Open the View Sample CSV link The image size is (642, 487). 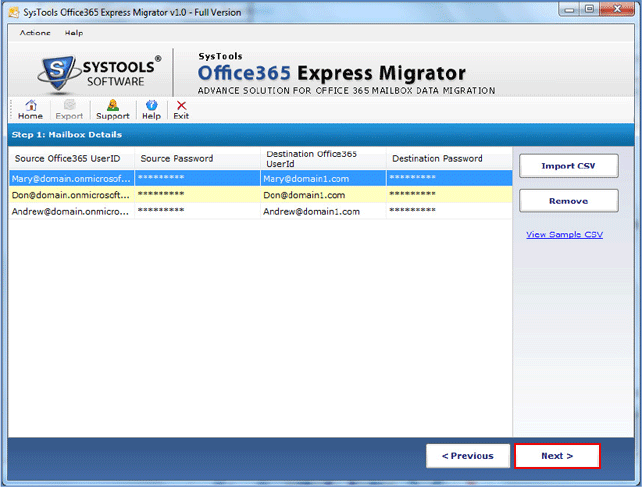tap(564, 234)
